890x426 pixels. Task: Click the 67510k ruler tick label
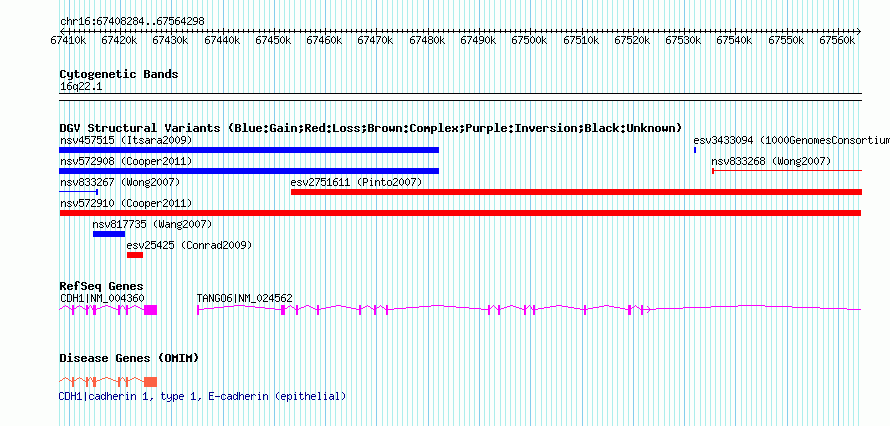coord(581,40)
